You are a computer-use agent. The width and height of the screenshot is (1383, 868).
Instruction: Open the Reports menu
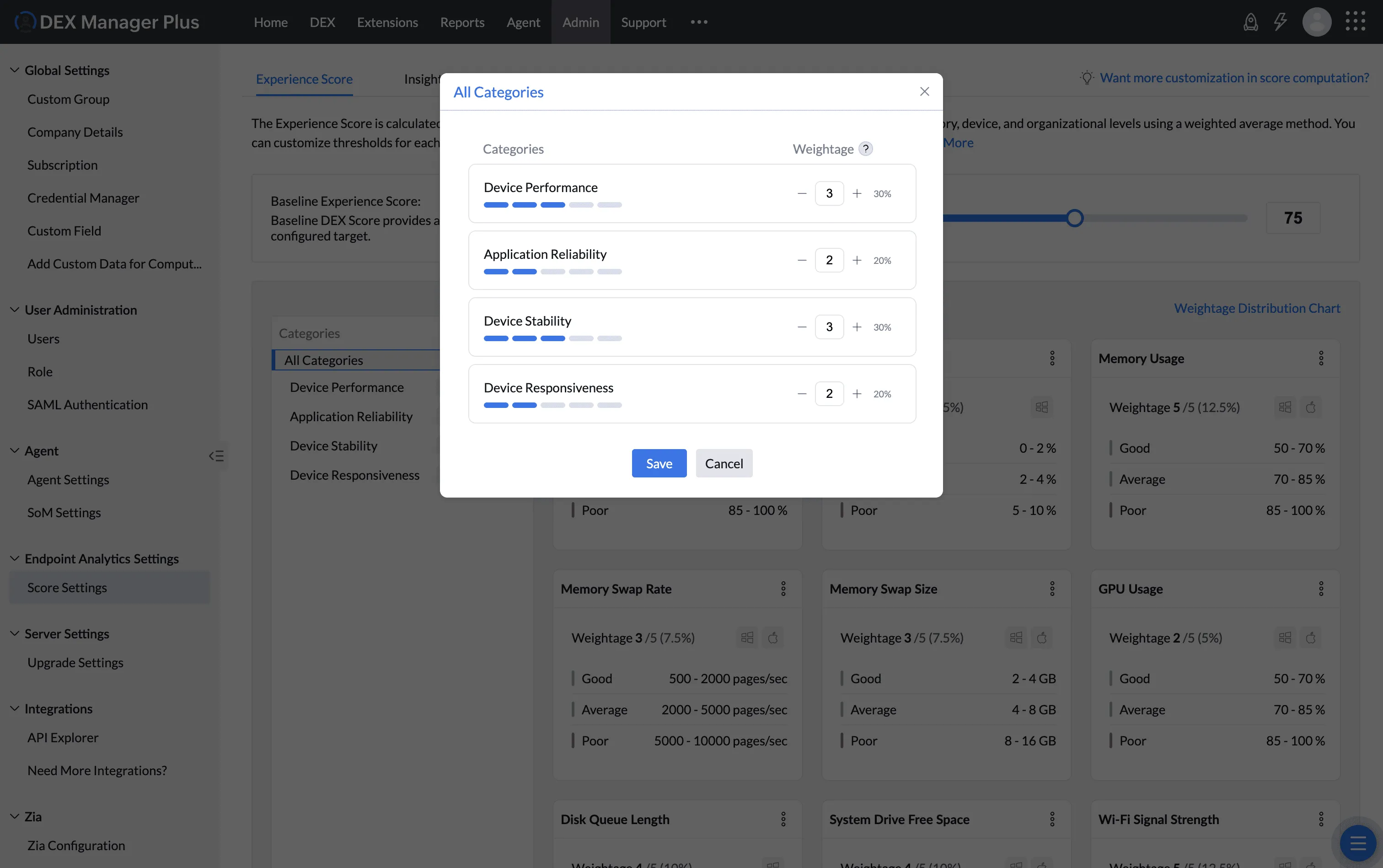click(462, 22)
